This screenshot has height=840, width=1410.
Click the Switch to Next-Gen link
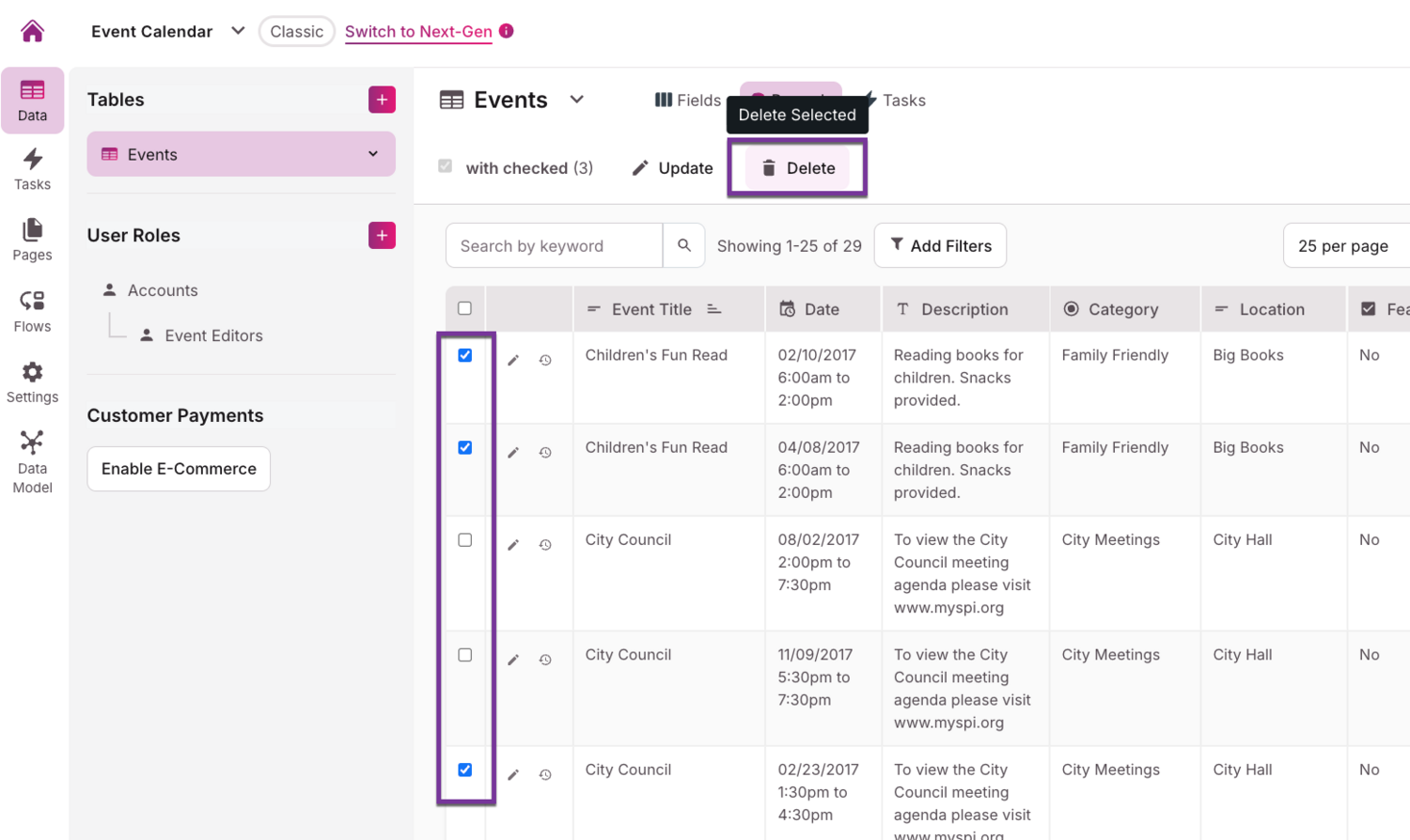418,31
